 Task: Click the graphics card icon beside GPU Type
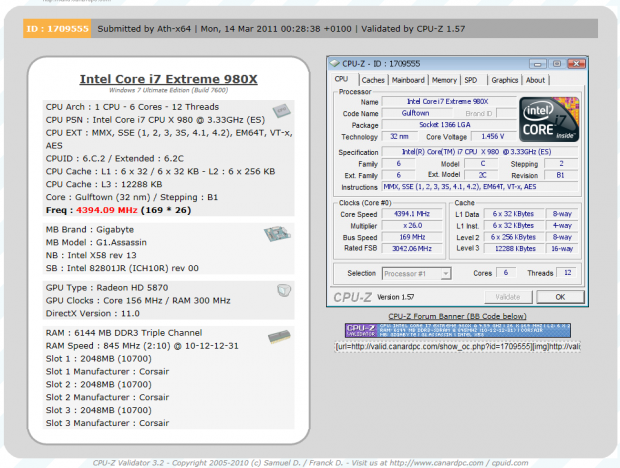click(284, 291)
